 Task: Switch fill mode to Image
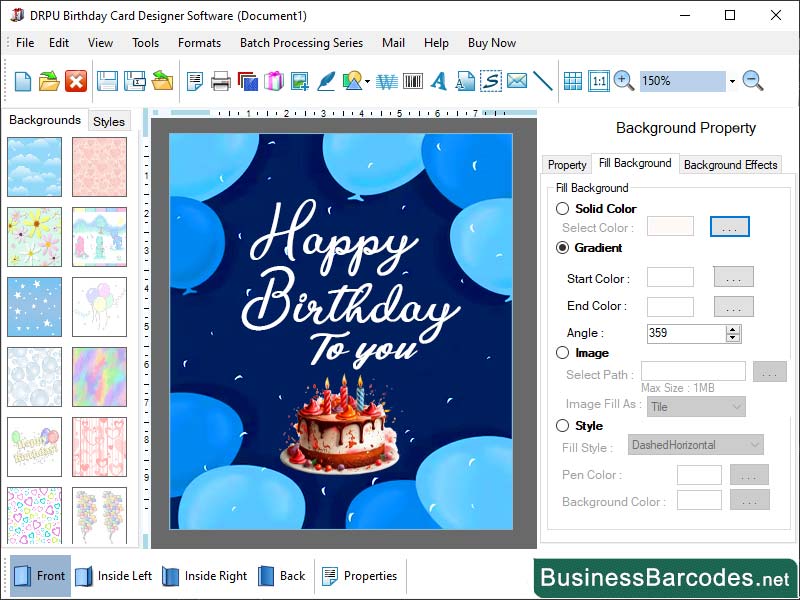point(562,352)
